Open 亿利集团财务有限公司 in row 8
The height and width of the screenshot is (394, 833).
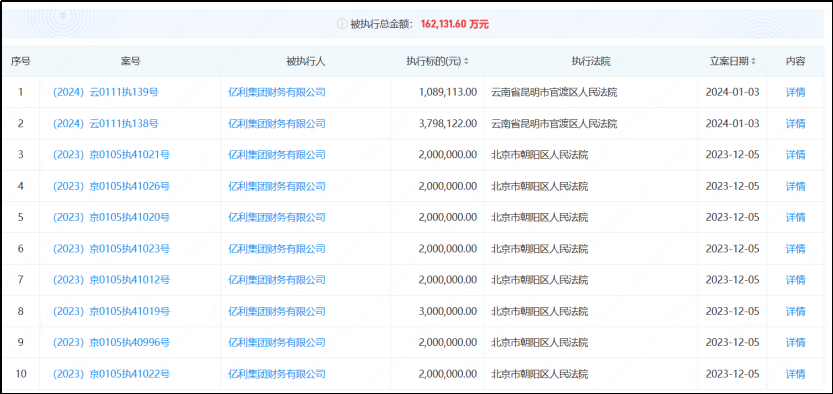277,311
